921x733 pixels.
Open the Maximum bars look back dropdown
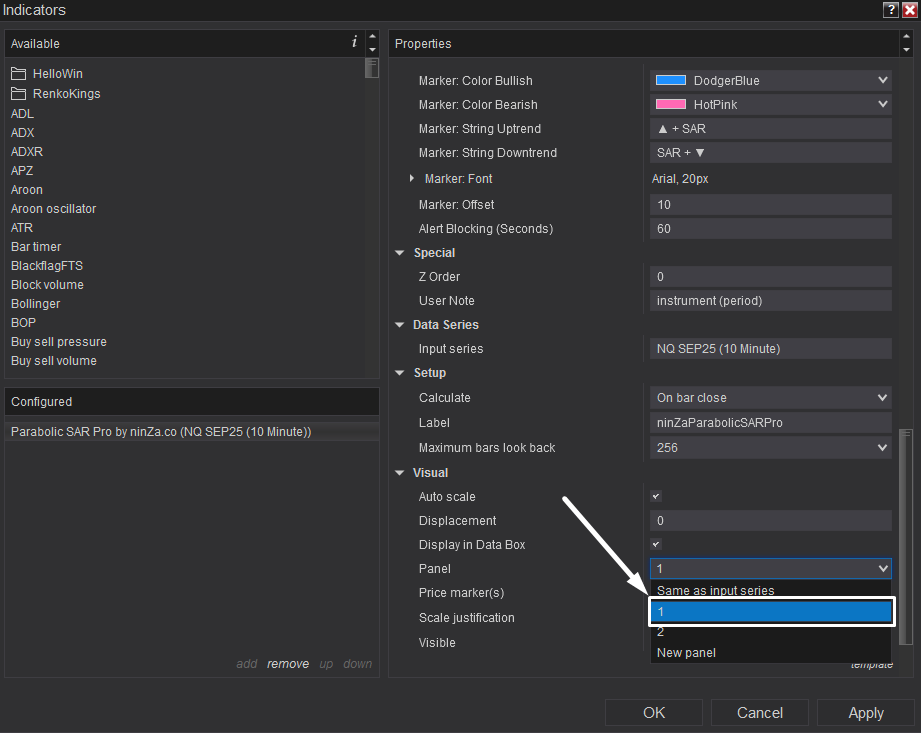pyautogui.click(x=771, y=448)
